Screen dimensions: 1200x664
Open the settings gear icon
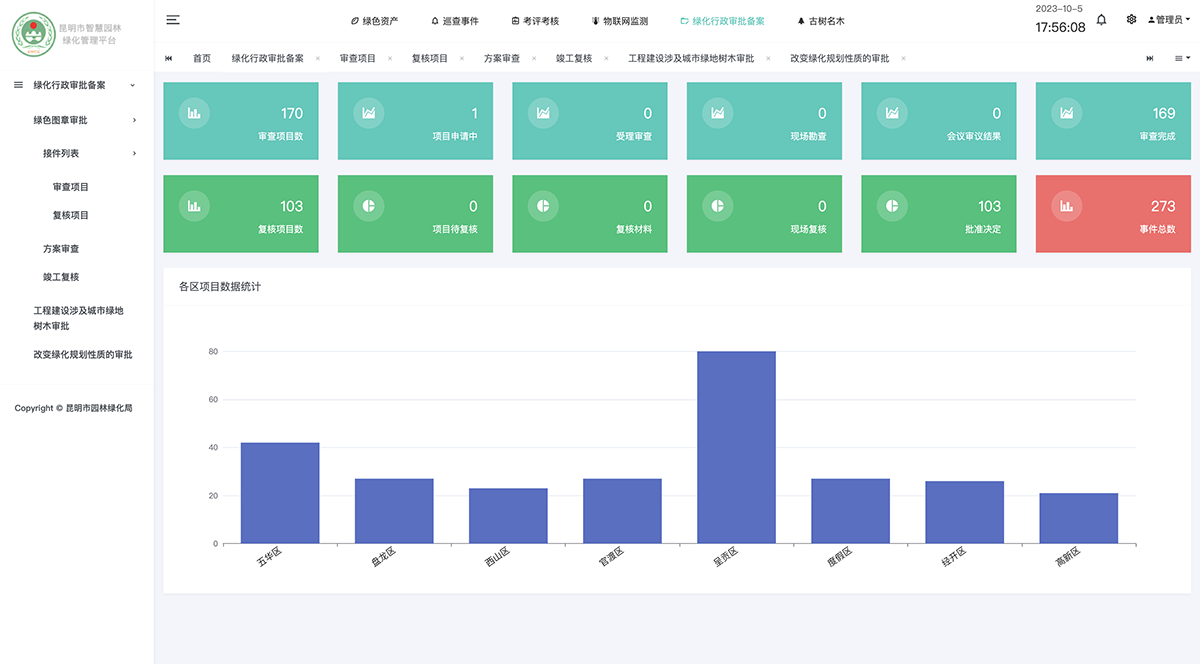click(x=1131, y=20)
